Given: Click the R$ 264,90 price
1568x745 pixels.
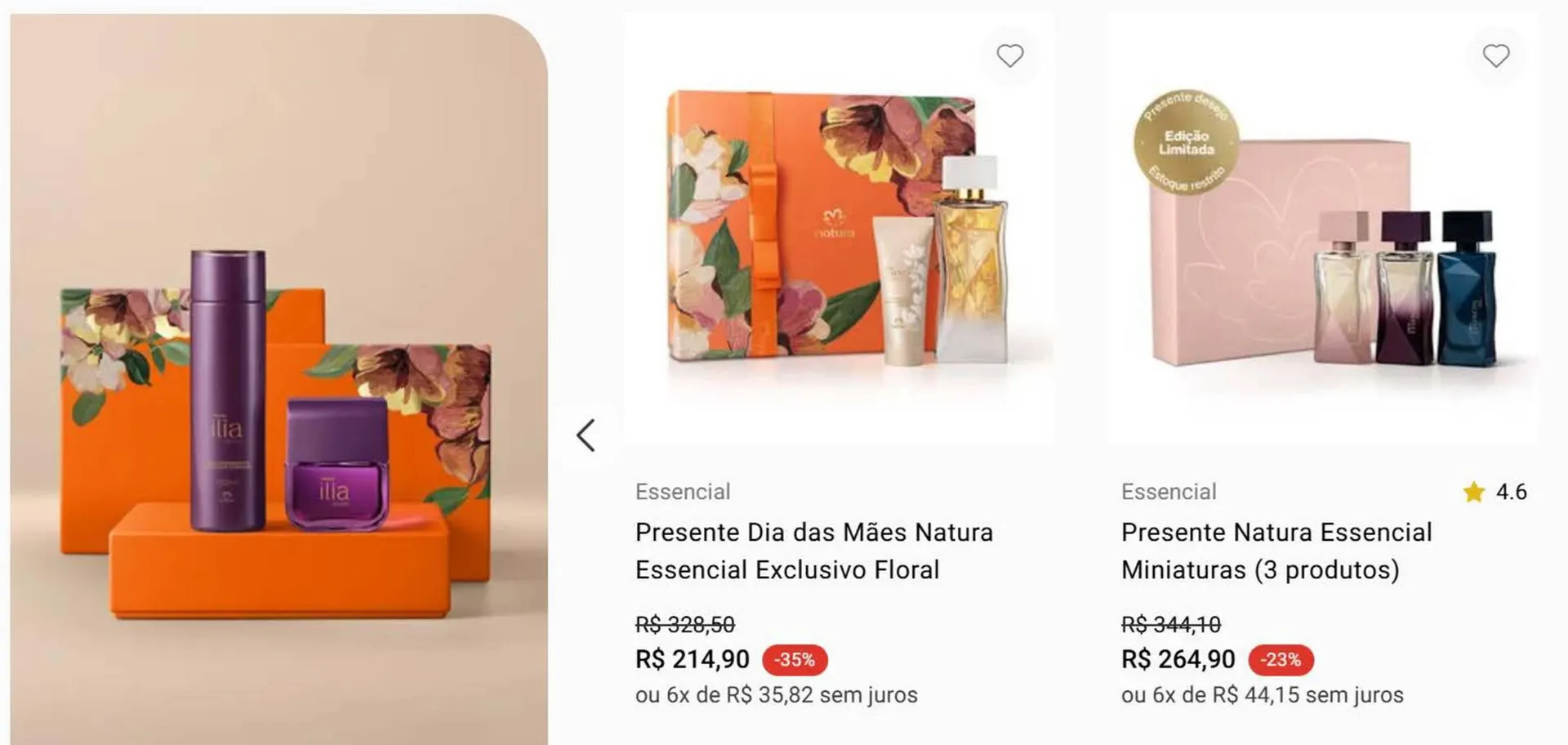Looking at the screenshot, I should [1178, 659].
